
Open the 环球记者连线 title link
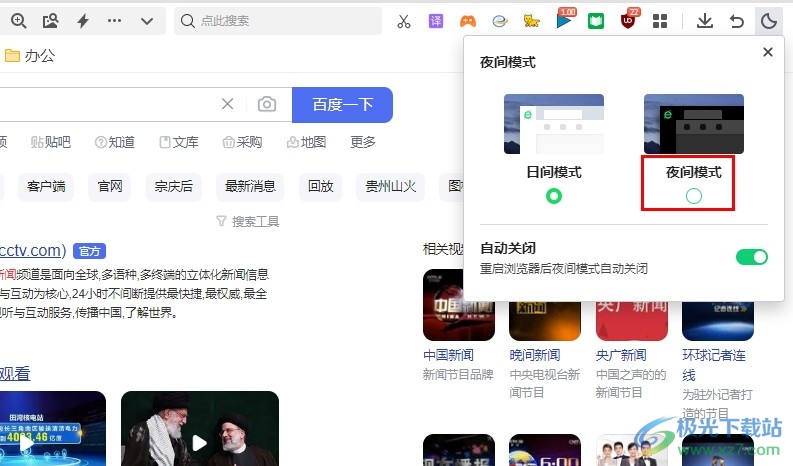pos(714,365)
